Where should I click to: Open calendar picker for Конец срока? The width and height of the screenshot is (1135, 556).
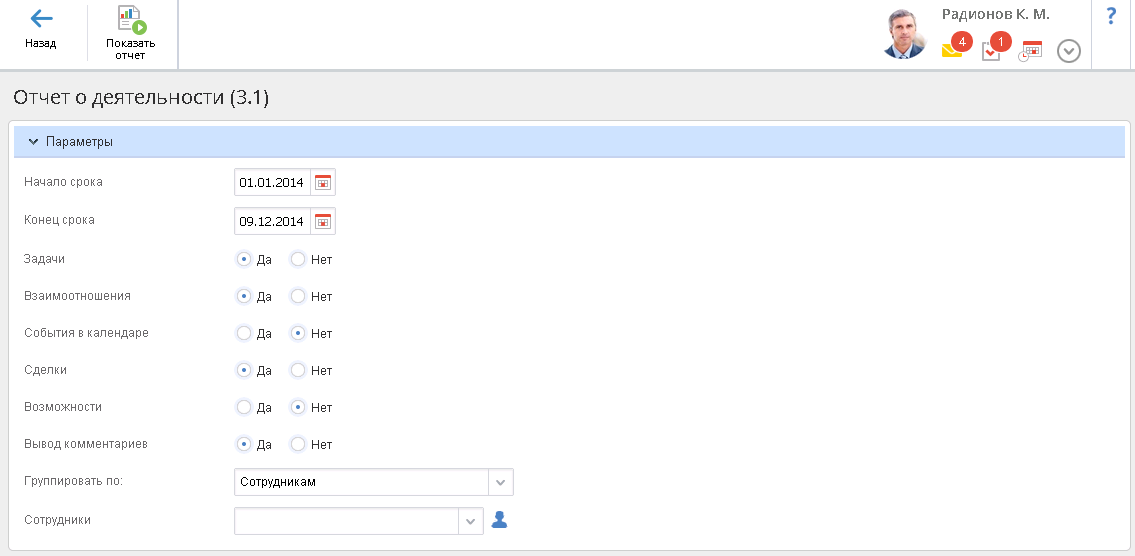tap(323, 221)
